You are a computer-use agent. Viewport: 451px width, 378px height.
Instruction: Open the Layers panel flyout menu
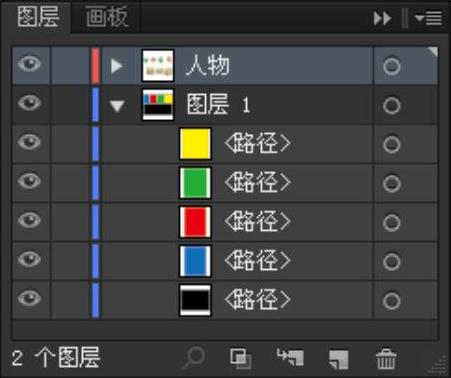click(x=429, y=18)
